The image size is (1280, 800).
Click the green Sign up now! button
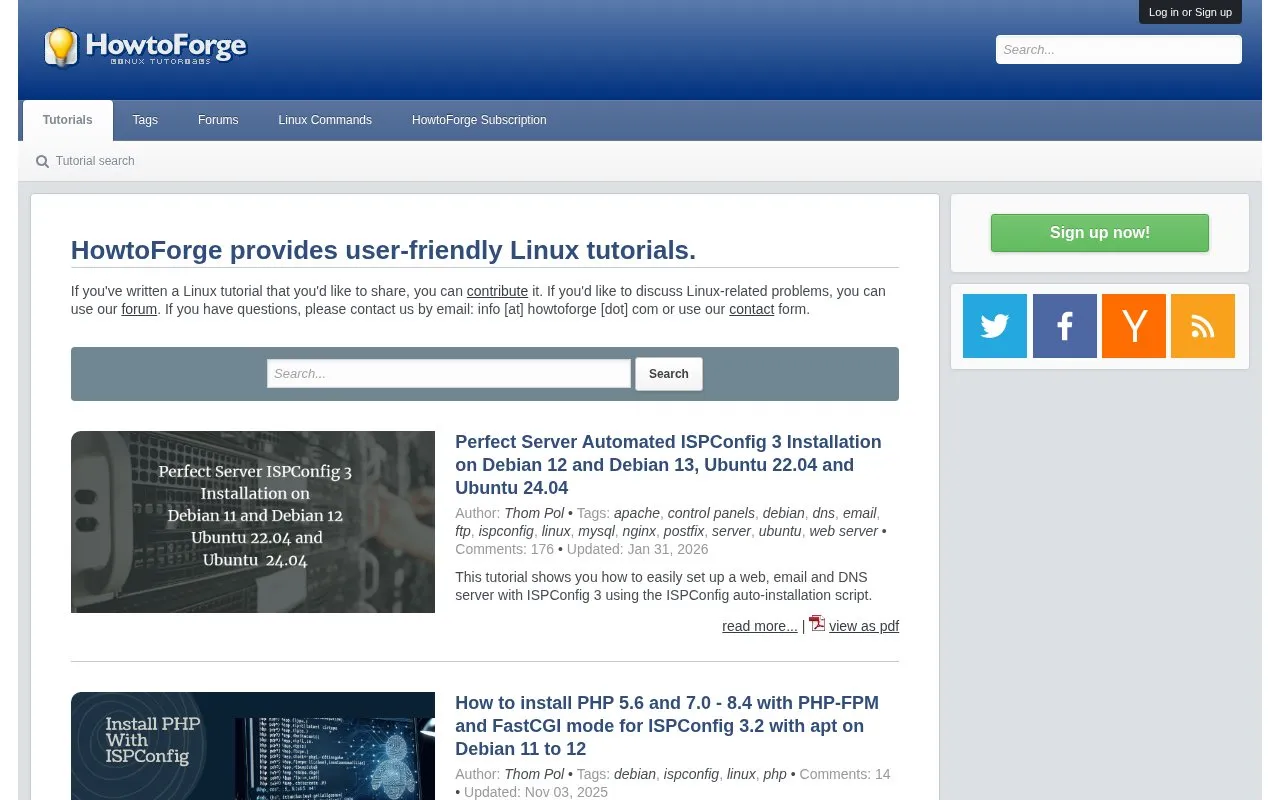pos(1100,233)
